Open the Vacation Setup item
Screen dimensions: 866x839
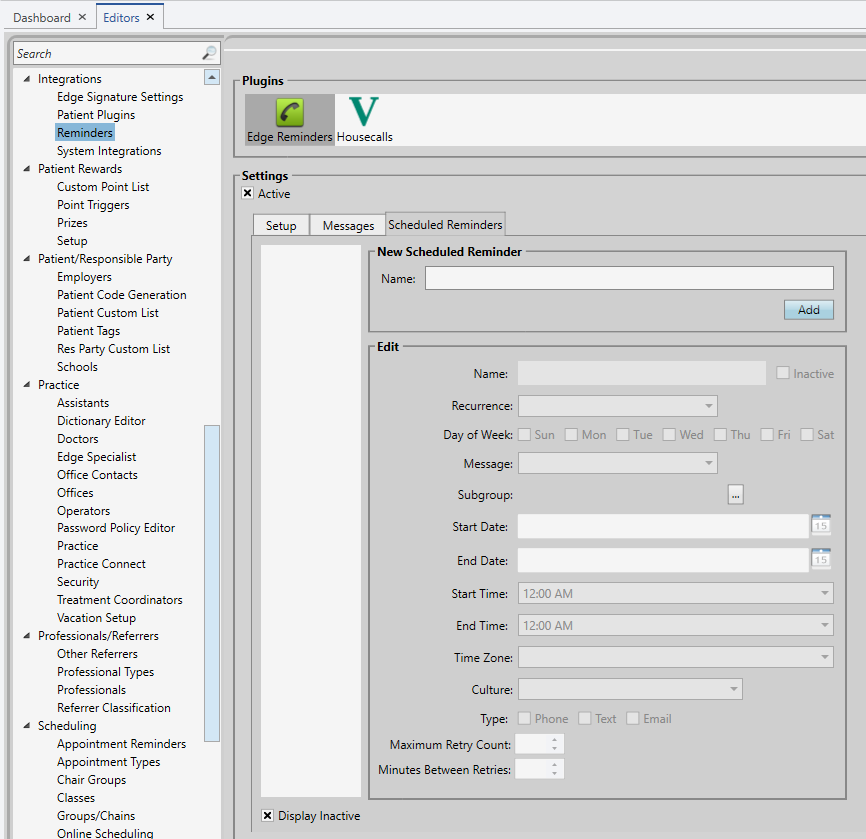97,618
